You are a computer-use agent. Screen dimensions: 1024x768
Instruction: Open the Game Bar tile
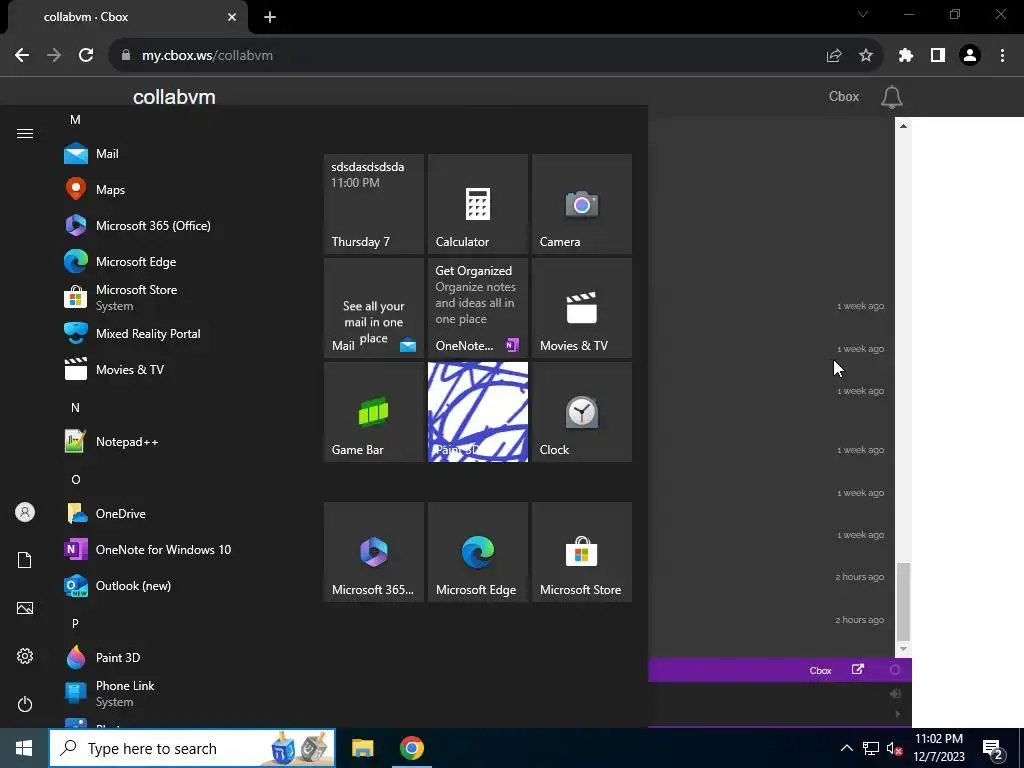pos(374,412)
